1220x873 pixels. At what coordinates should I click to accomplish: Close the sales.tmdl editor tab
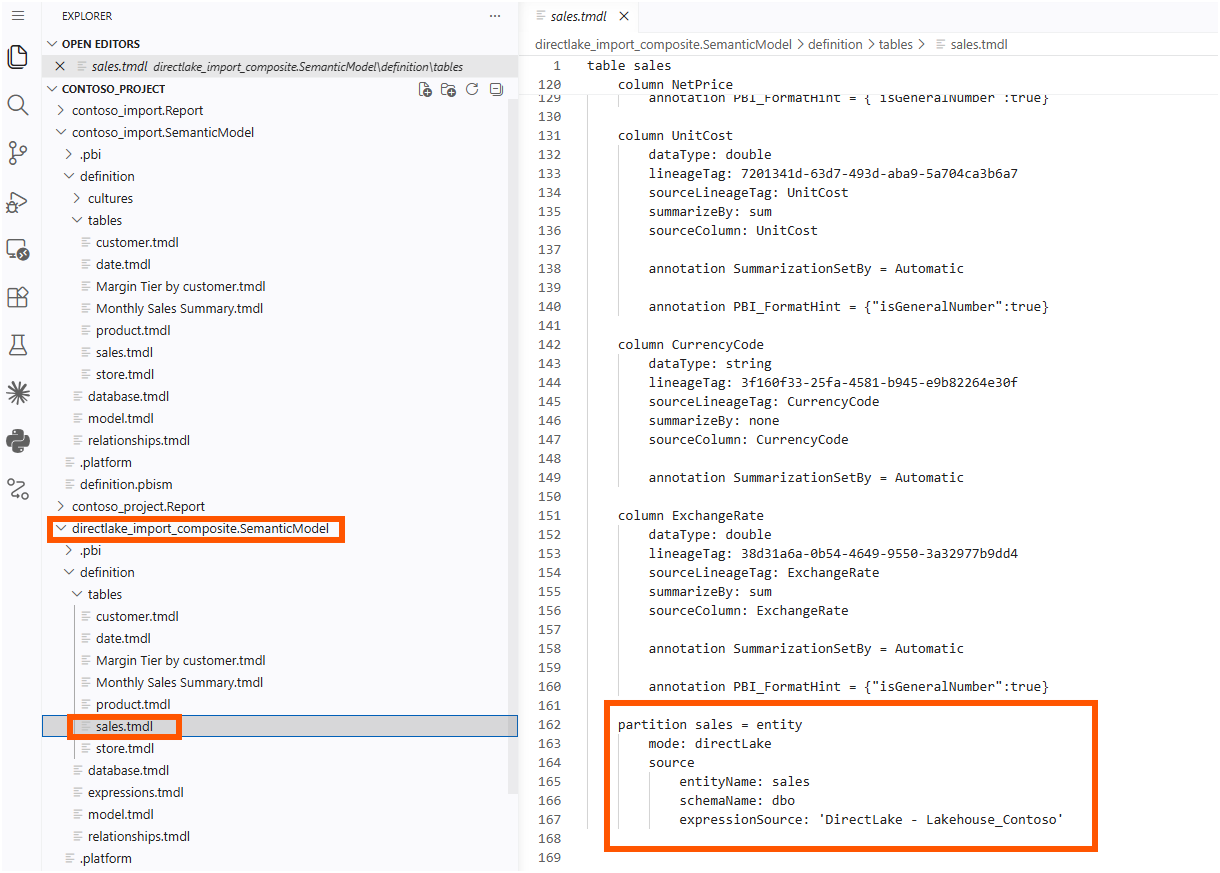click(x=624, y=16)
